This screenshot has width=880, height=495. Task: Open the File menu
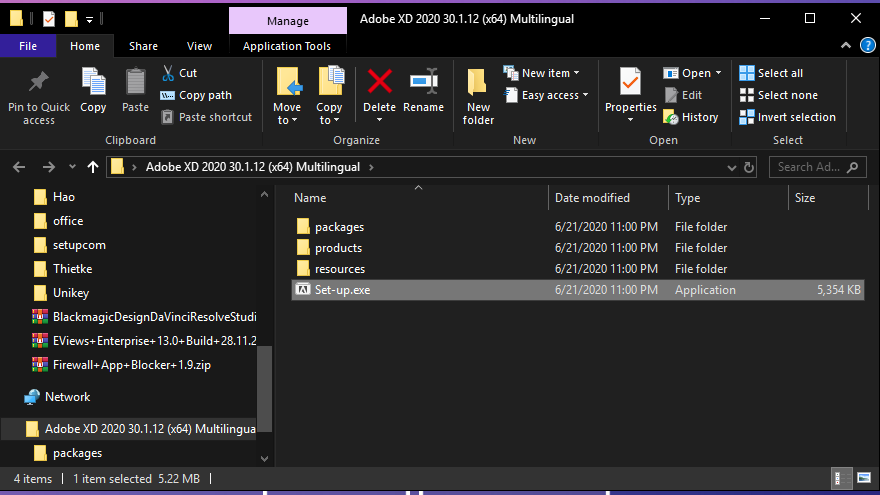pyautogui.click(x=28, y=46)
